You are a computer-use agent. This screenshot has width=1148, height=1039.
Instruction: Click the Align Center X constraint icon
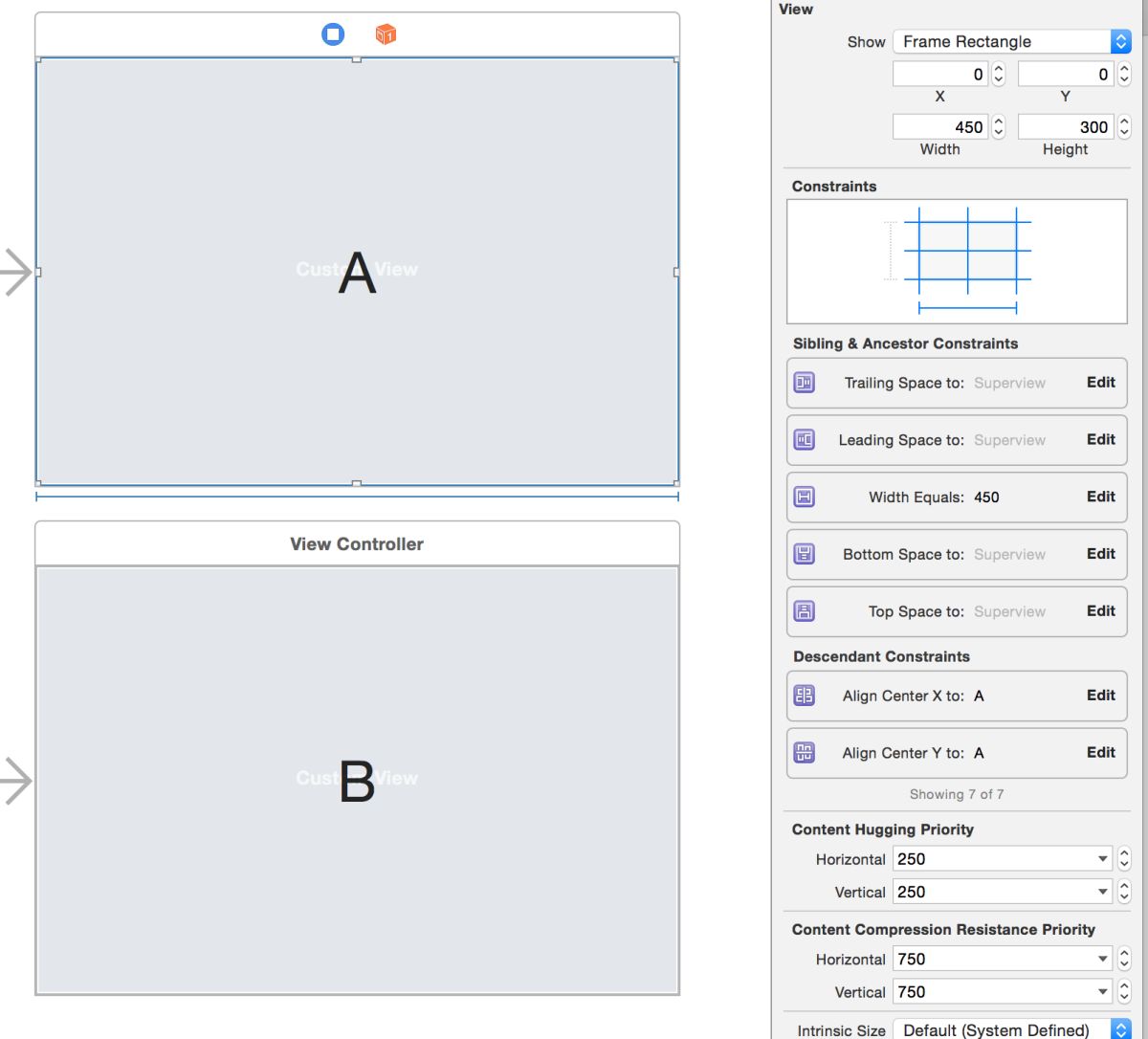tap(805, 696)
